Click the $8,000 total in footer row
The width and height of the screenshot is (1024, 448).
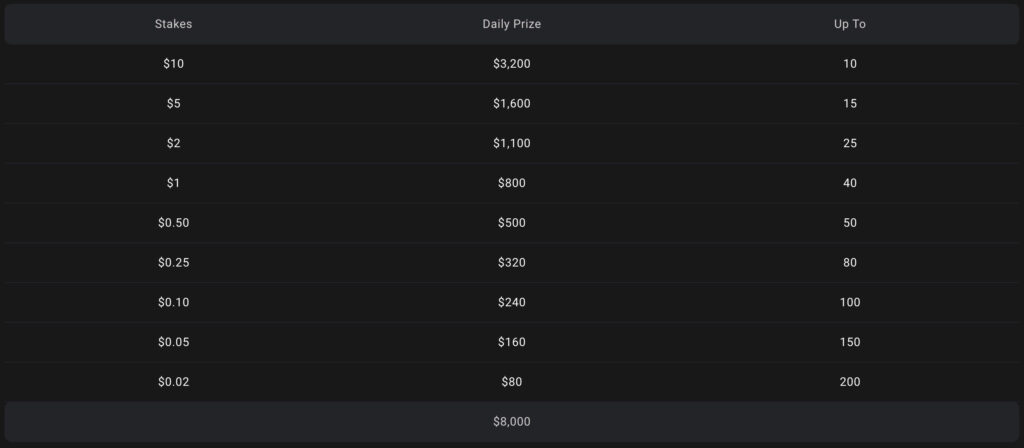[x=511, y=422]
